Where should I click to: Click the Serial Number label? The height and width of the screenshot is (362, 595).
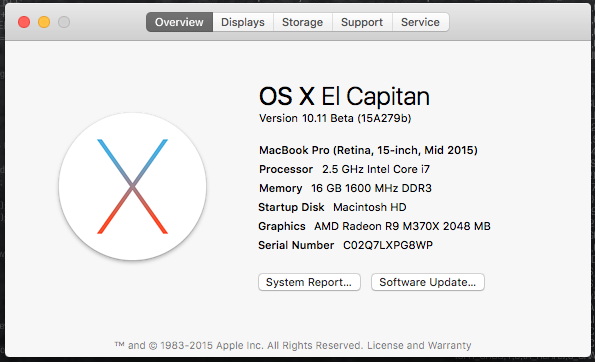click(x=296, y=245)
